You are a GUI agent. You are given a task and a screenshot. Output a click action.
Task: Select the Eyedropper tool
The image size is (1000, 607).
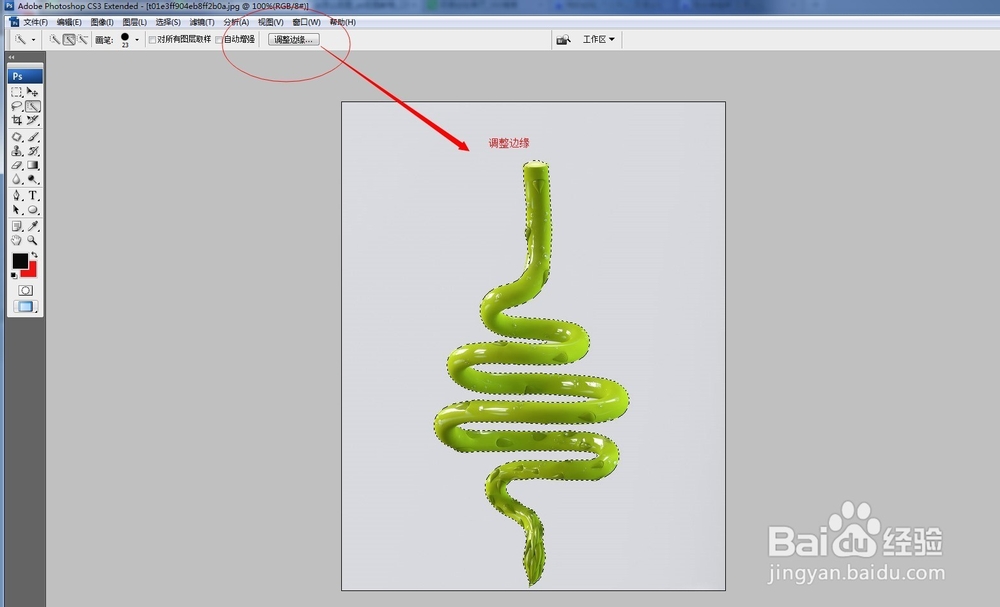click(x=33, y=226)
